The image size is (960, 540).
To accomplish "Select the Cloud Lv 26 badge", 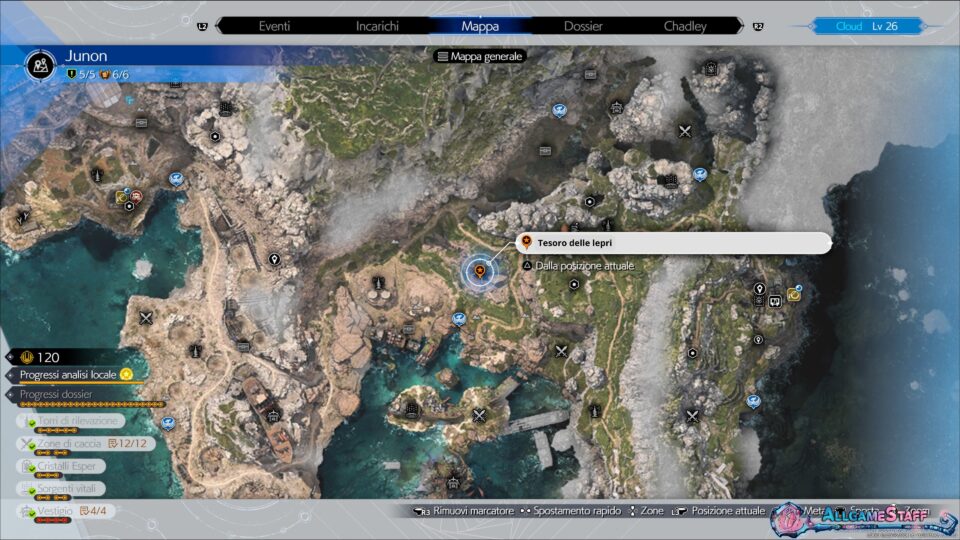I will (x=866, y=26).
